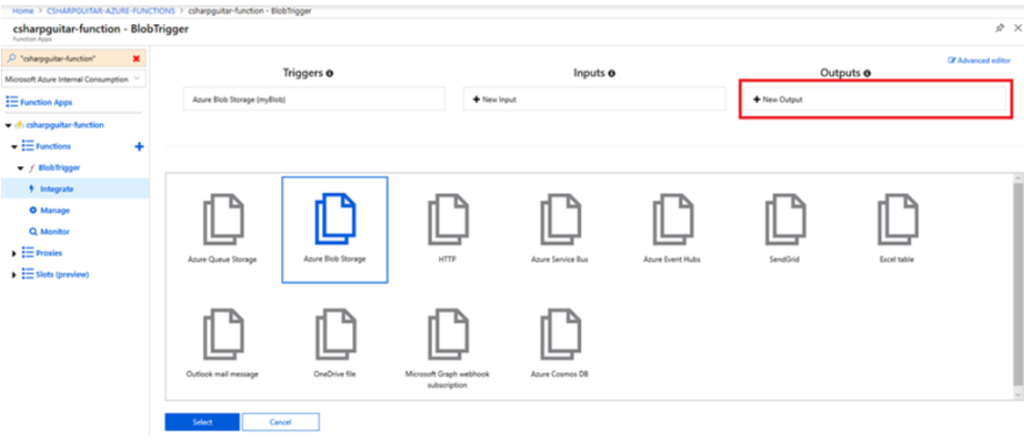Go to Home in the breadcrumb
The image size is (1024, 440).
pos(23,11)
